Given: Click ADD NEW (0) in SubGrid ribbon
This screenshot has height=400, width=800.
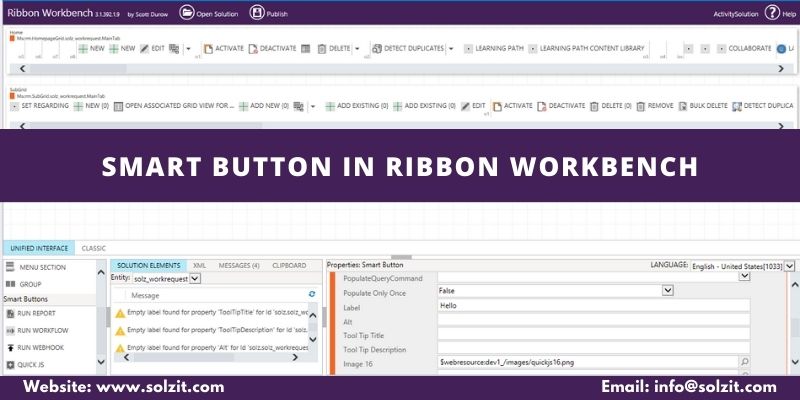Looking at the screenshot, I should coord(264,106).
